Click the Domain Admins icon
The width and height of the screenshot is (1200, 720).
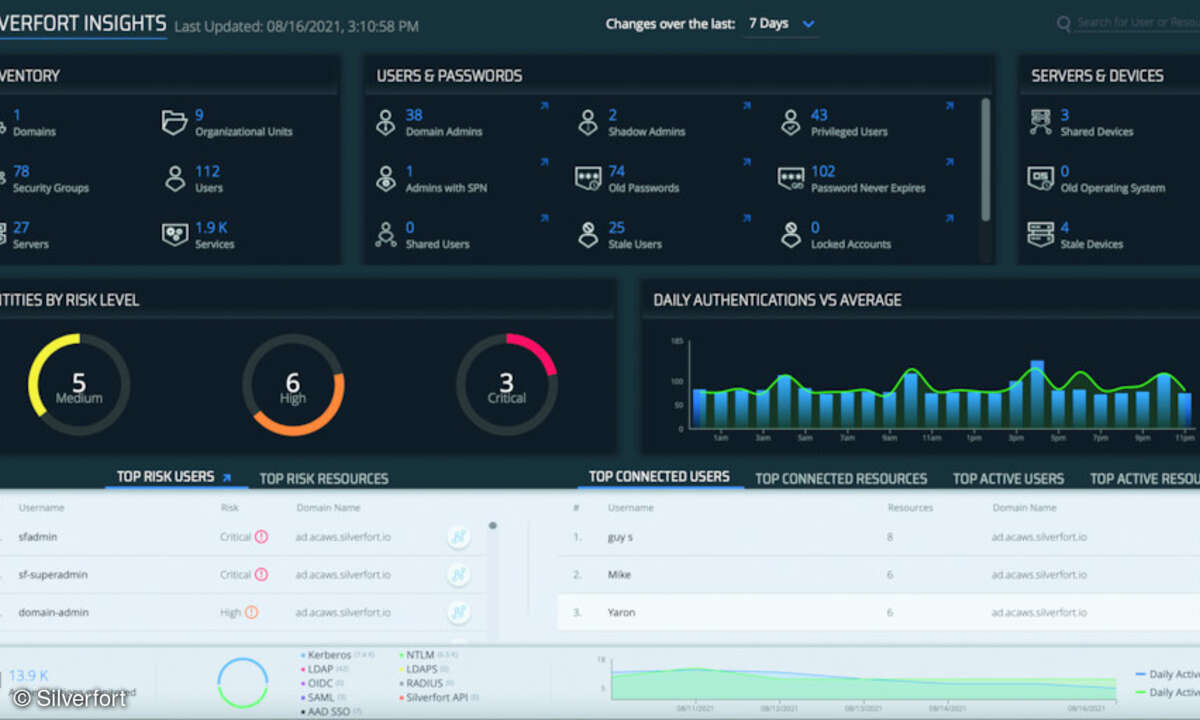pos(385,122)
